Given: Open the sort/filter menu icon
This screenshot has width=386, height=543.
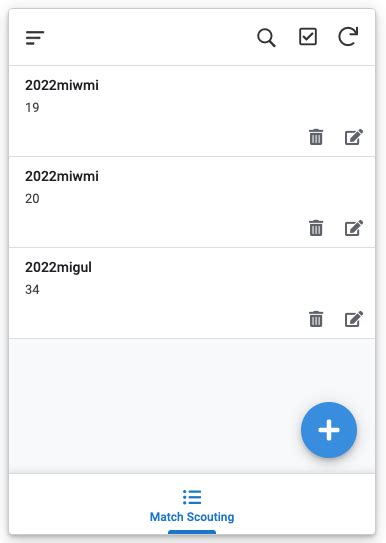Looking at the screenshot, I should tap(35, 38).
